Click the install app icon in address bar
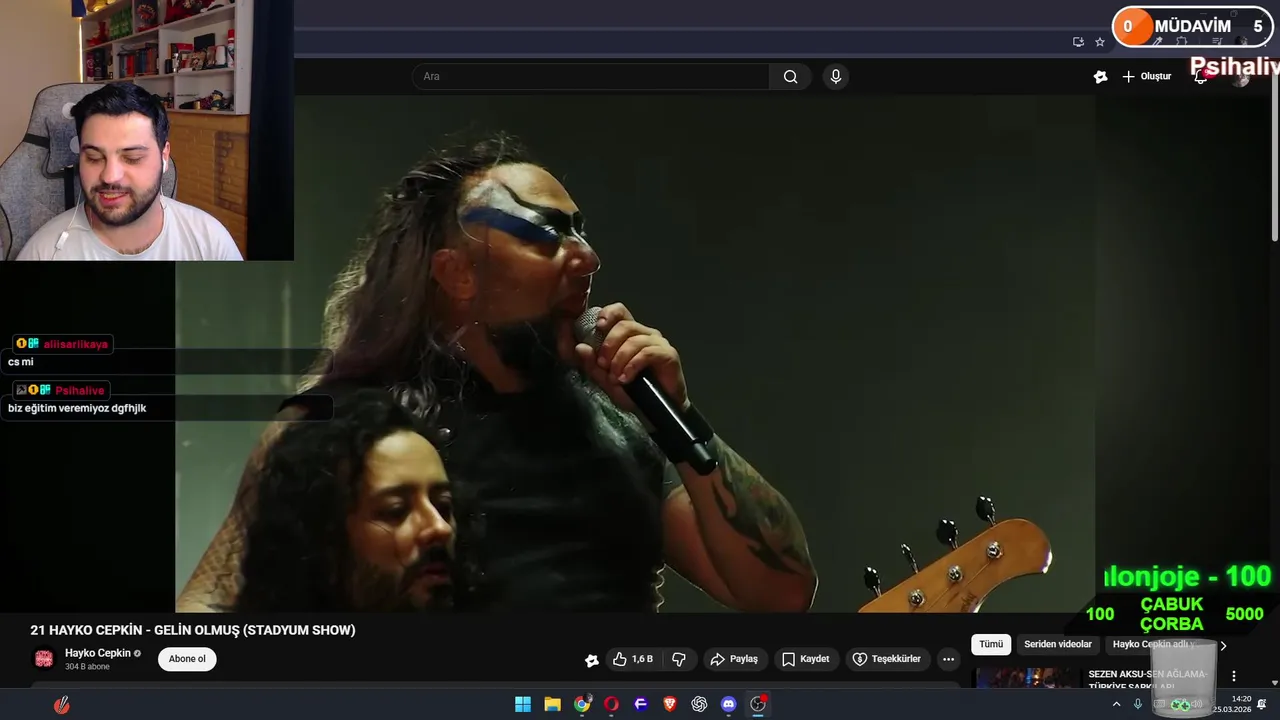 [x=1078, y=42]
